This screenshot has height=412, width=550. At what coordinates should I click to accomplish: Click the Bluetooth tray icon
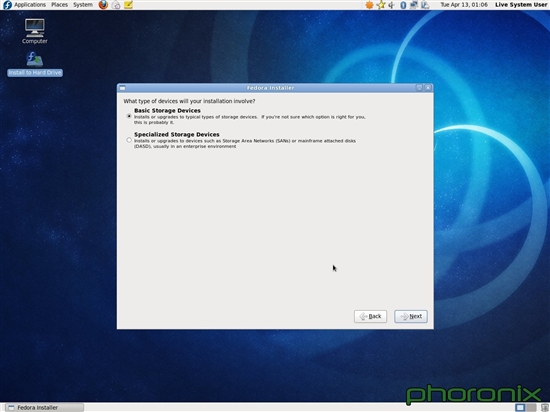coord(403,5)
